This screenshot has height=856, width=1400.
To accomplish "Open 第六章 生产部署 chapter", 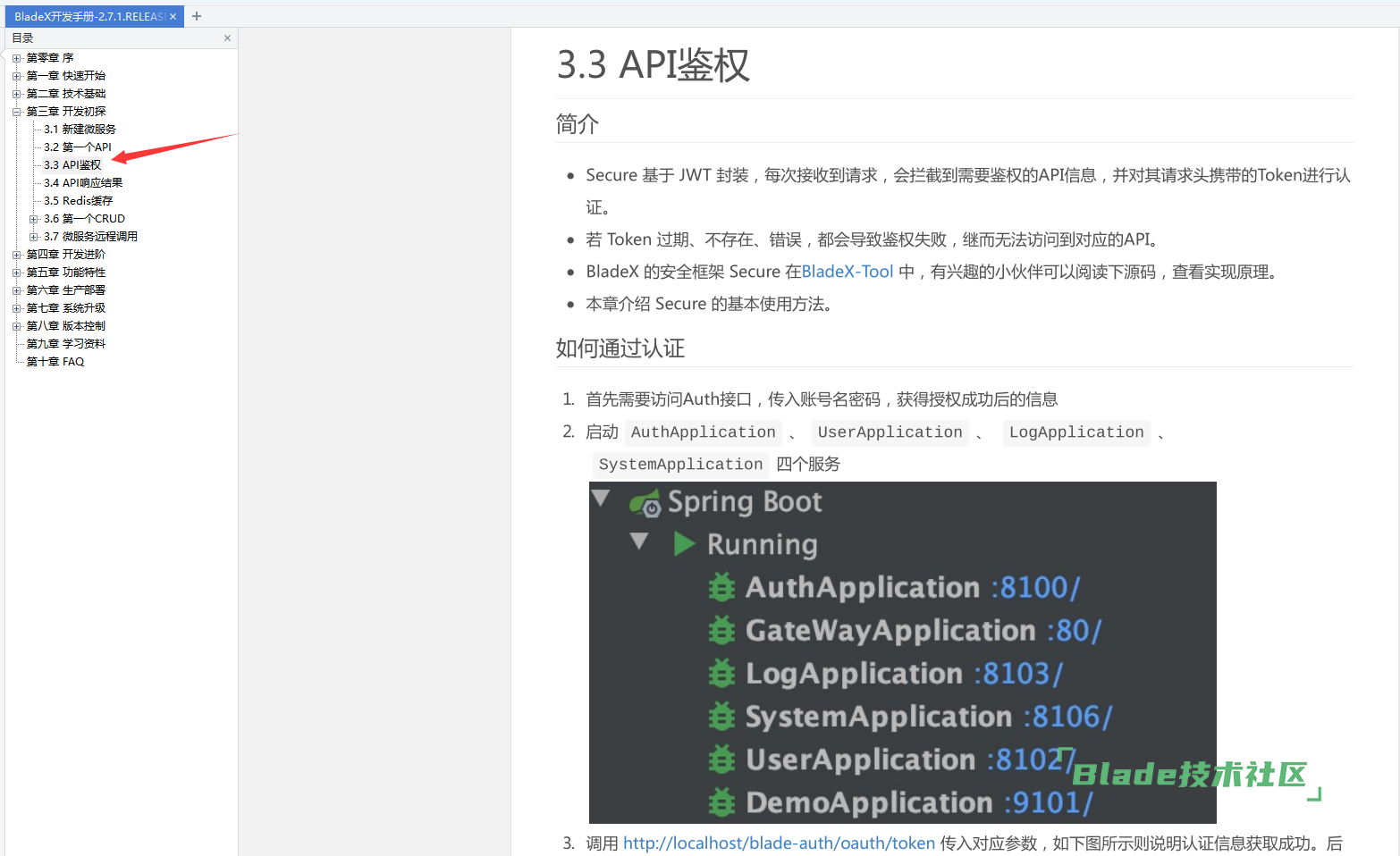I will point(66,290).
